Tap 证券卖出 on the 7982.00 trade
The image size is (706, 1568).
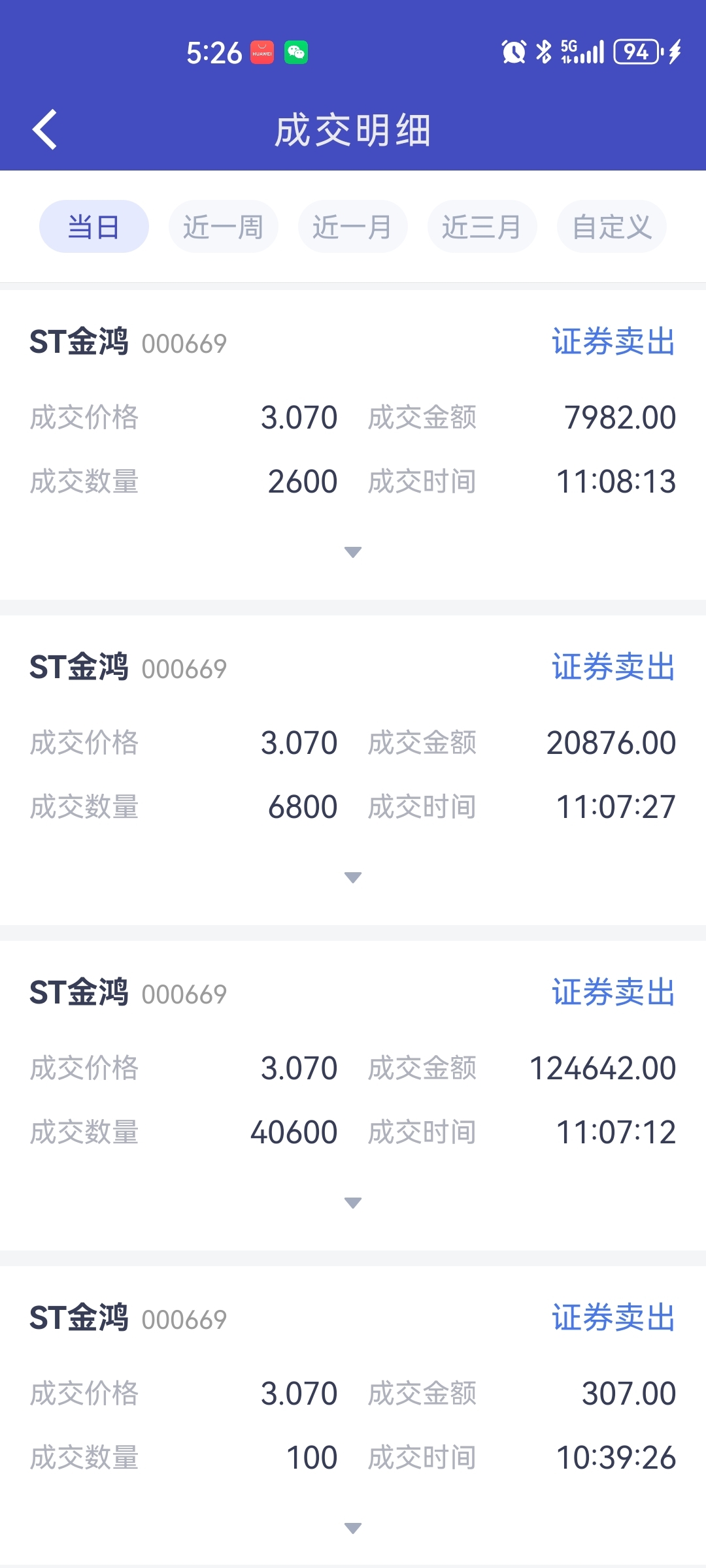click(x=613, y=342)
